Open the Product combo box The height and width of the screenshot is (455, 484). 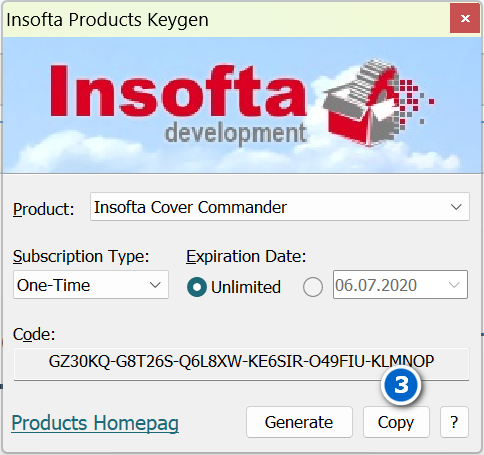pyautogui.click(x=280, y=207)
